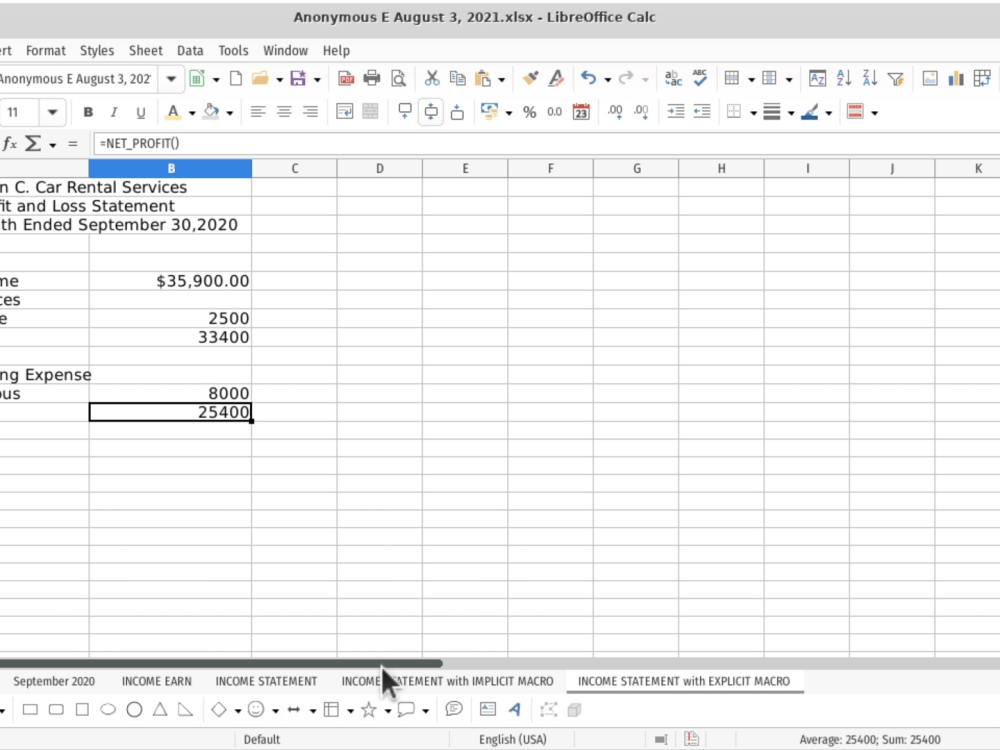This screenshot has width=1000, height=750.
Task: Click the Paste icon
Action: [483, 79]
